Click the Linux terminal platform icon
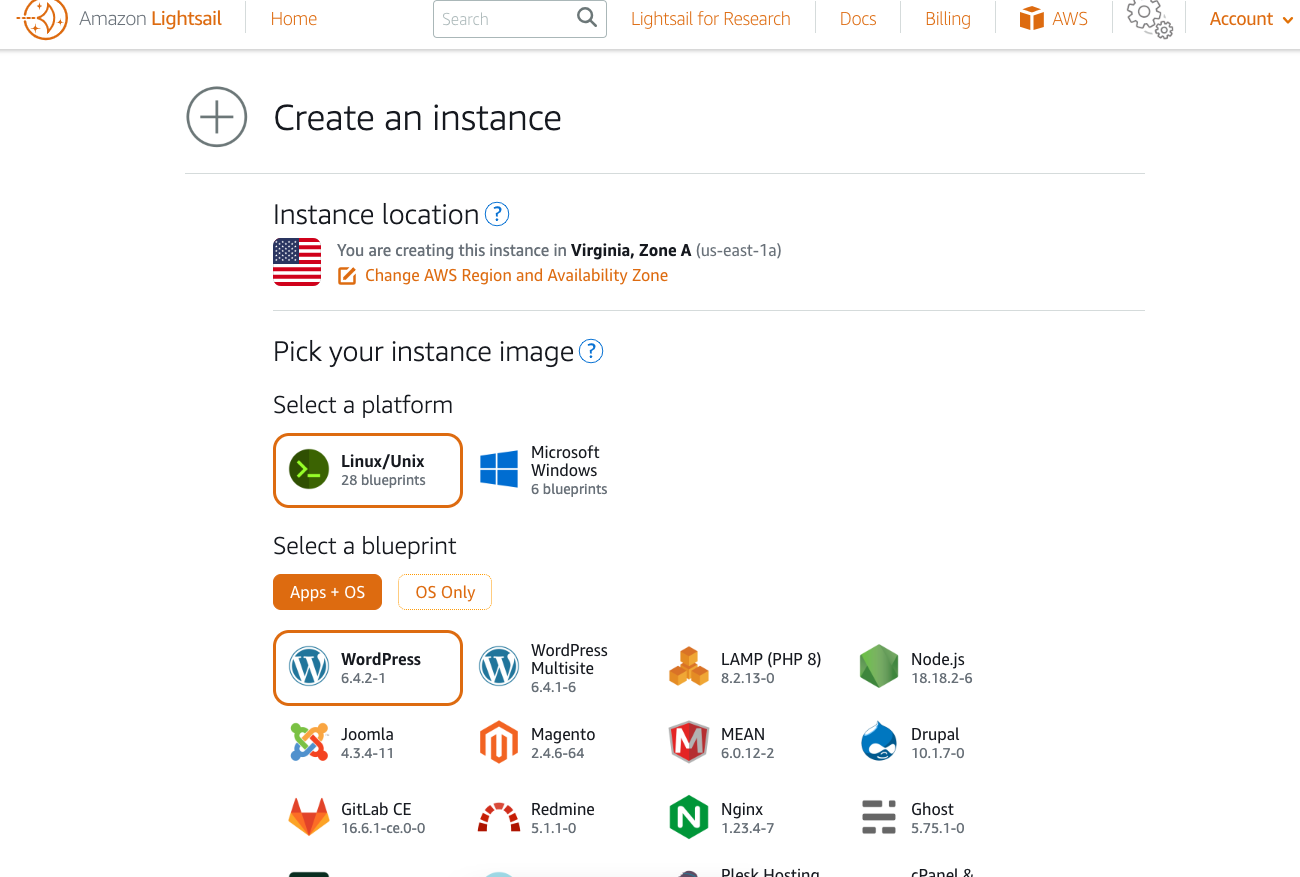 pos(309,469)
